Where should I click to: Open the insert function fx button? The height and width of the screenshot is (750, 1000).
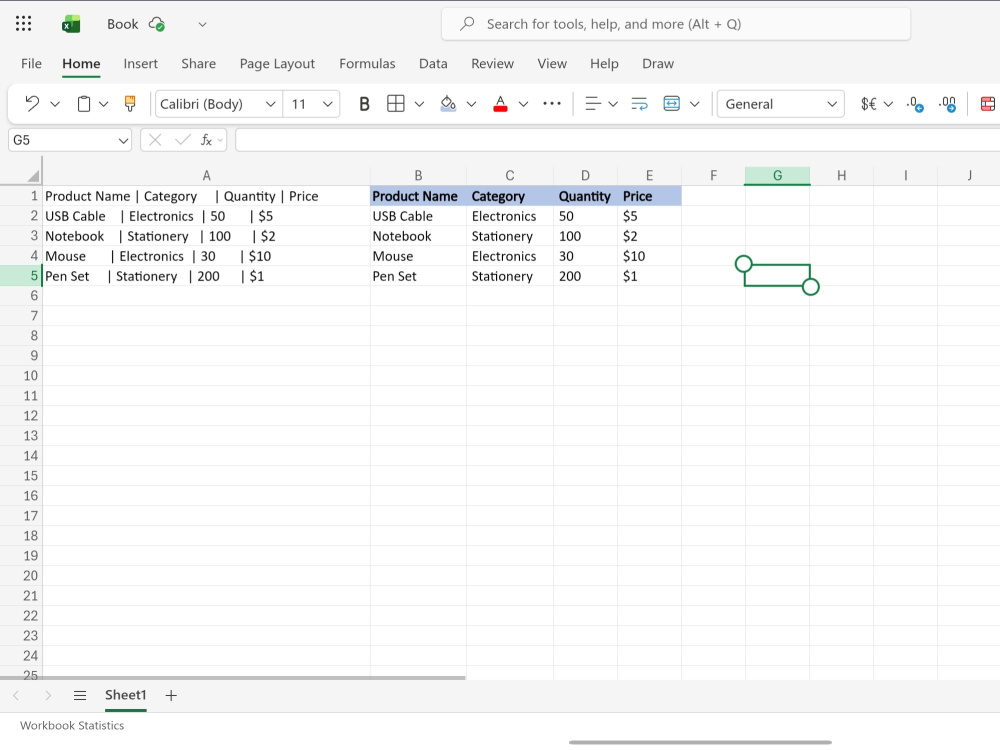(x=207, y=140)
